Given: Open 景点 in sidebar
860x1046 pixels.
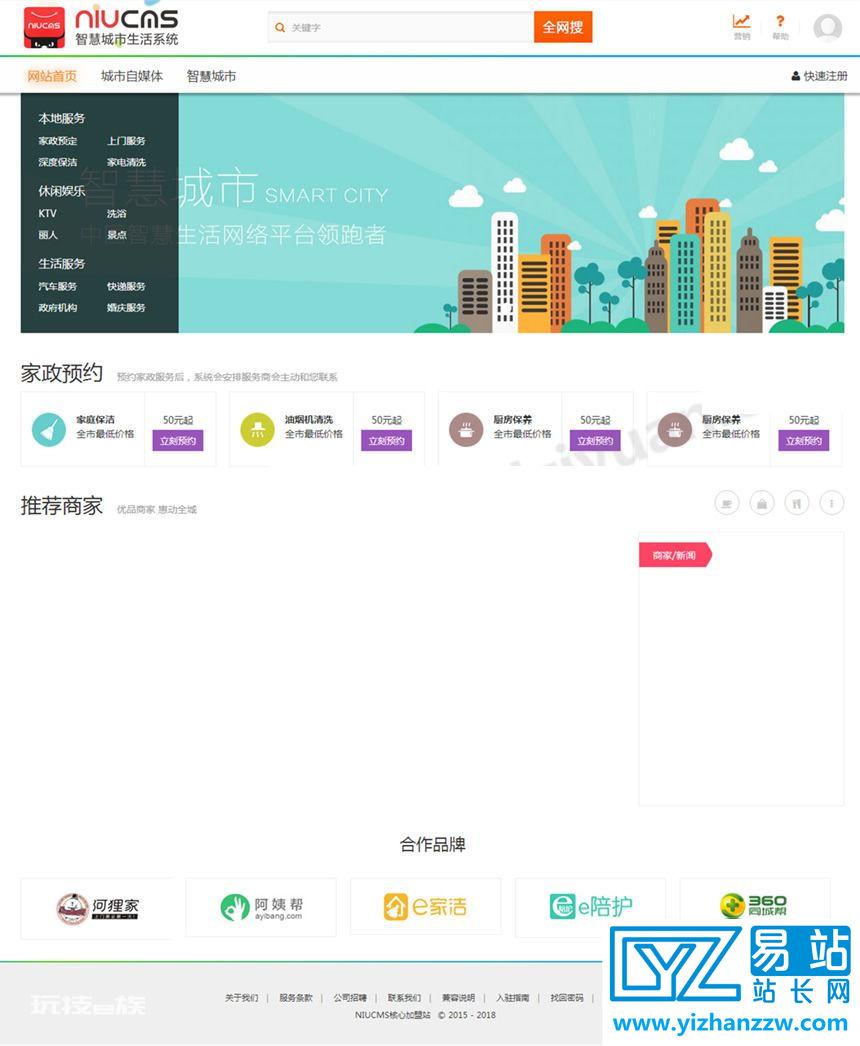Looking at the screenshot, I should 116,235.
